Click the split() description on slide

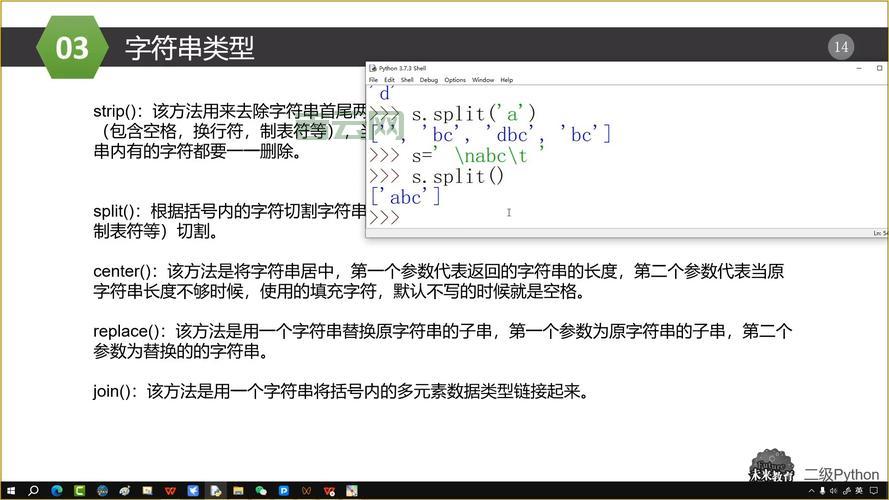tap(230, 221)
